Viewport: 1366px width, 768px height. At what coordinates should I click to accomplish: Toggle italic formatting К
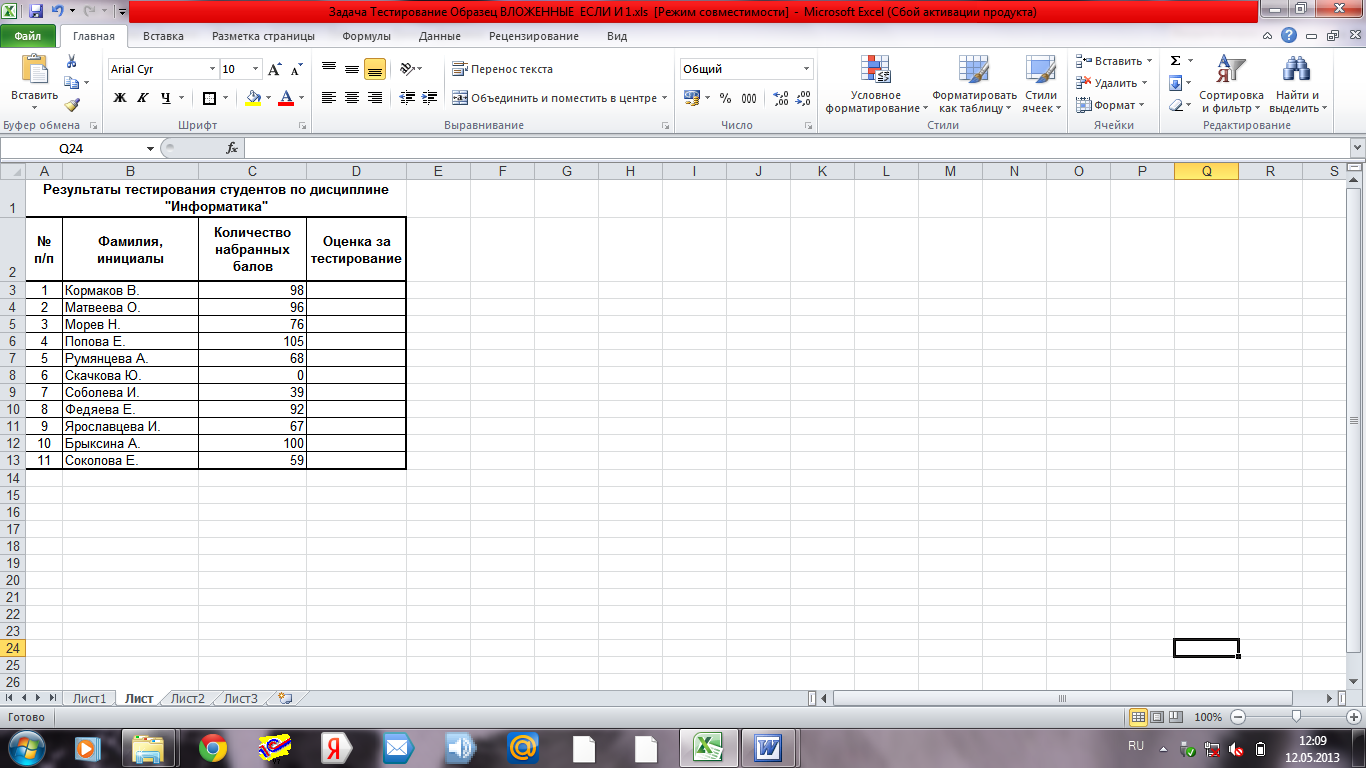click(x=142, y=98)
